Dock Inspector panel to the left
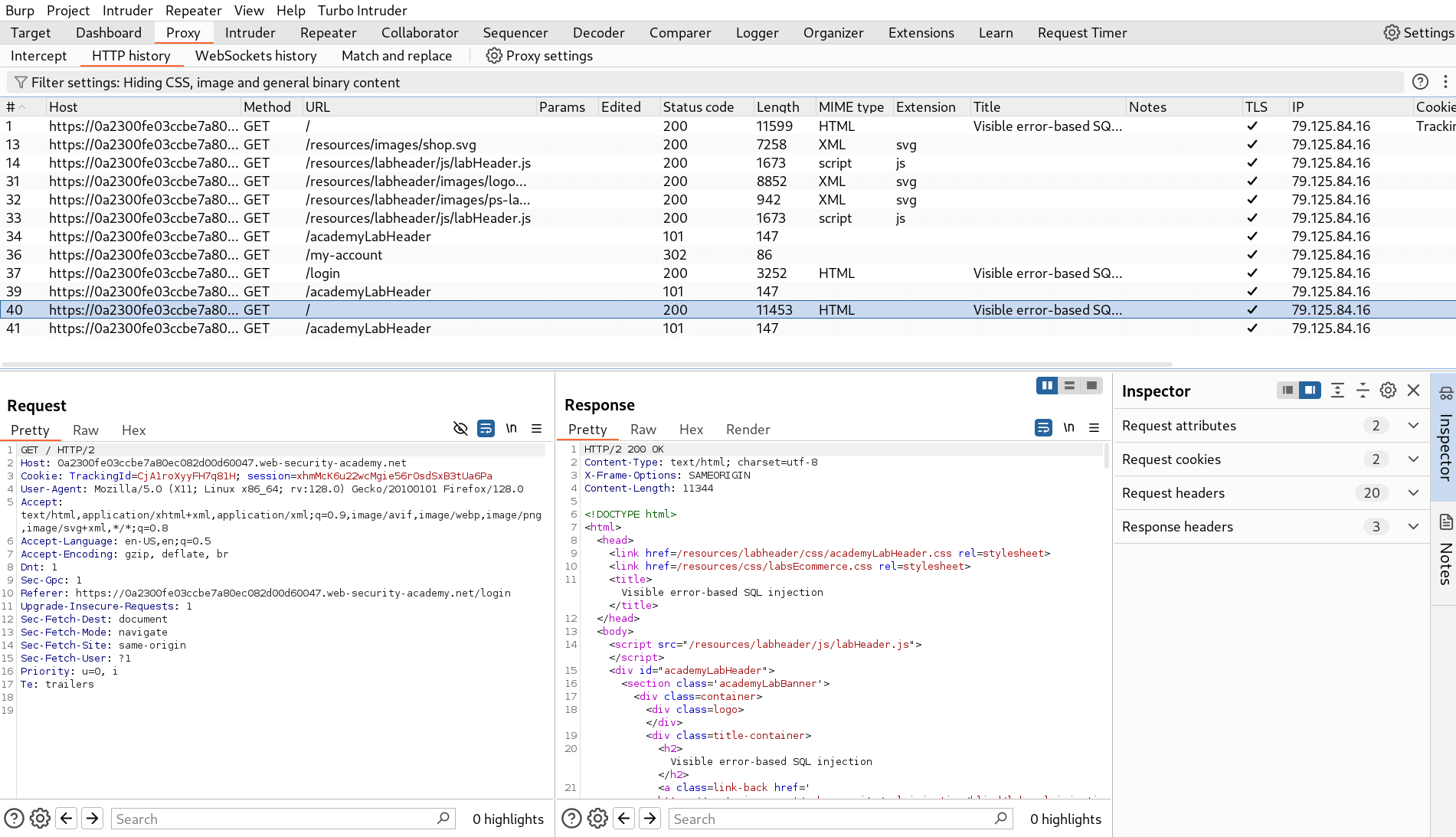The width and height of the screenshot is (1456, 837). tap(1288, 391)
